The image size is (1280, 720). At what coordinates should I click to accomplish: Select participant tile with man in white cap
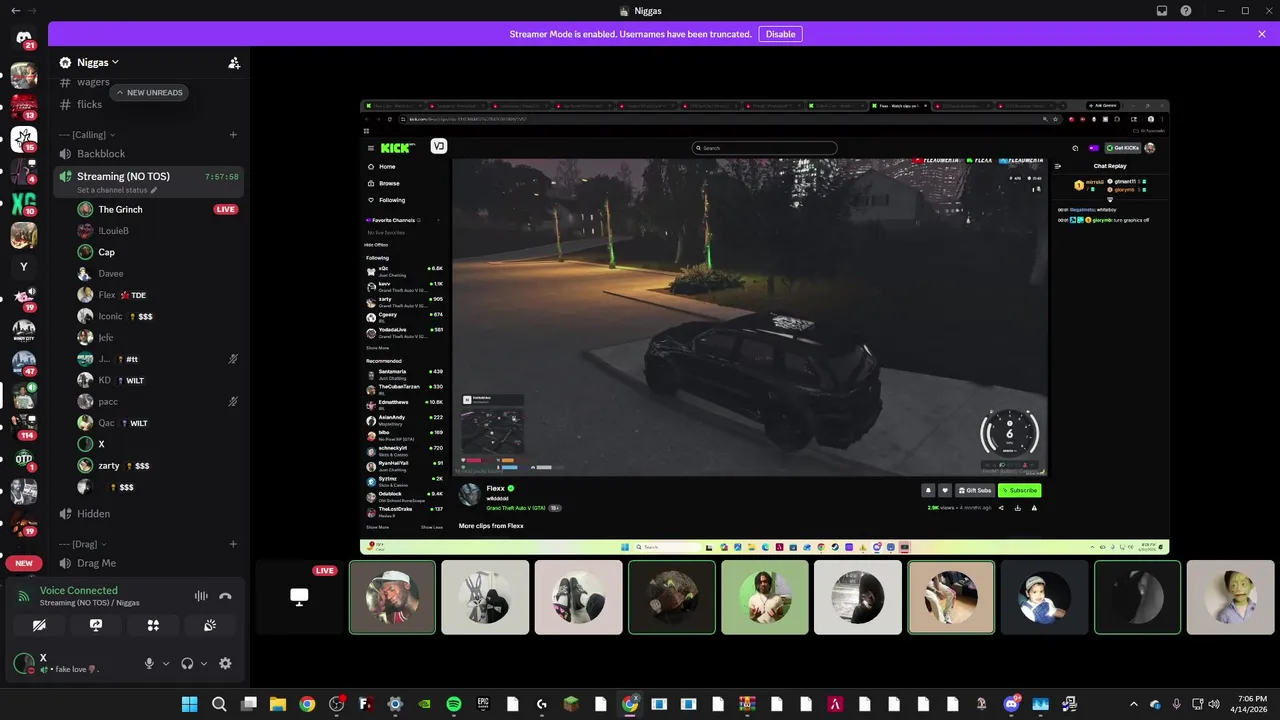click(392, 597)
